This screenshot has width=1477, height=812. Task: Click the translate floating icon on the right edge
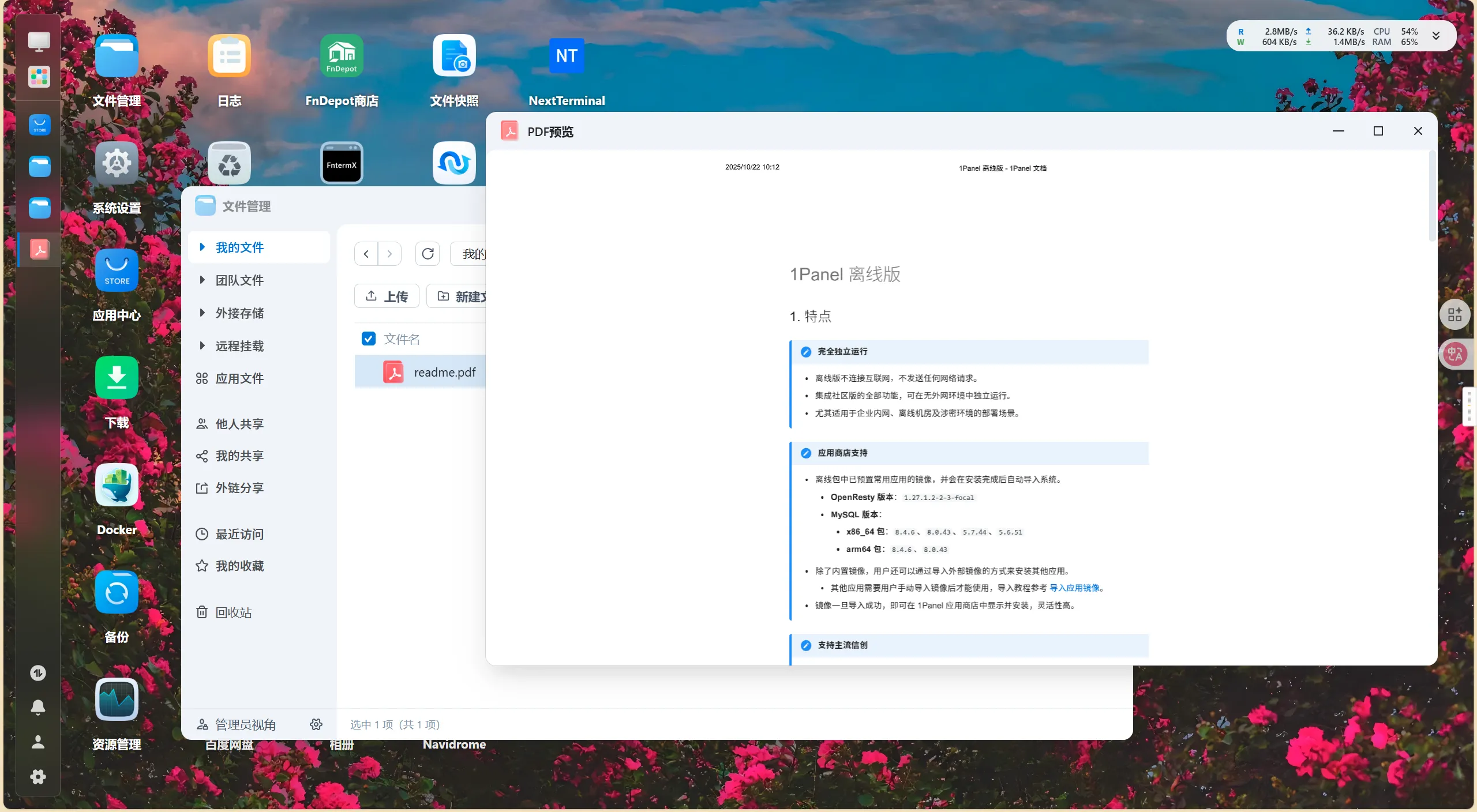[1454, 354]
